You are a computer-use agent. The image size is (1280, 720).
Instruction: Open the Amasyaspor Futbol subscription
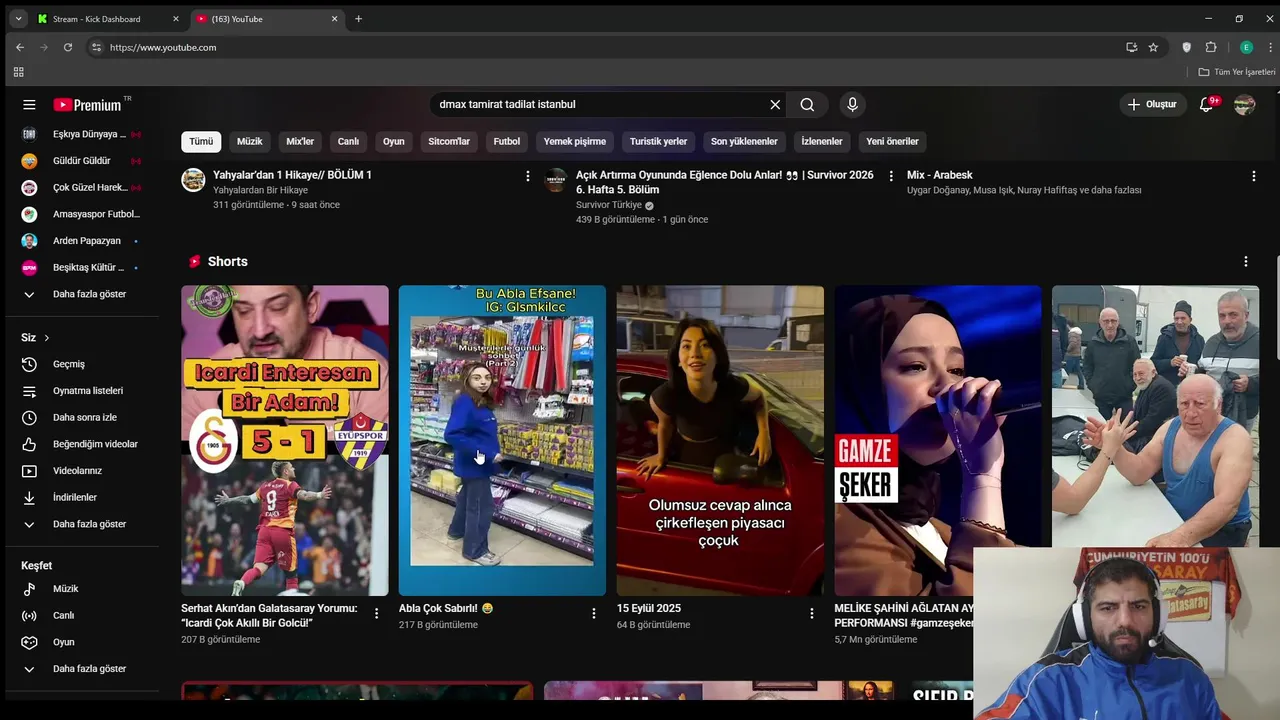pos(82,214)
